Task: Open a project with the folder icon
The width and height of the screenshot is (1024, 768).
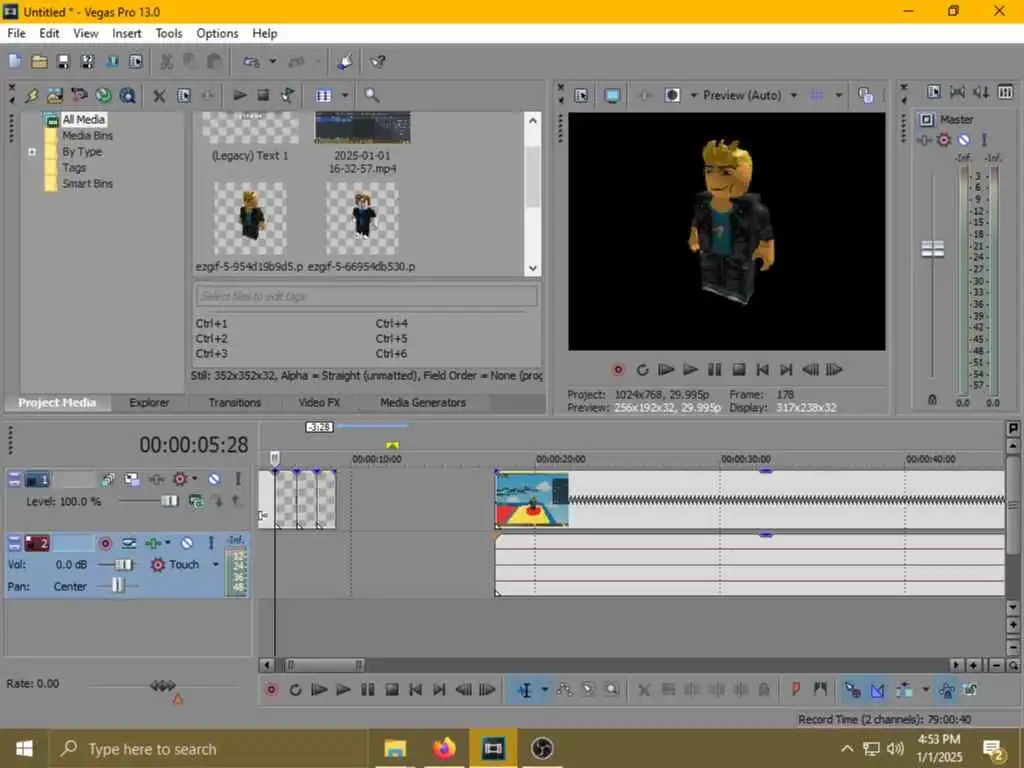Action: [x=39, y=62]
